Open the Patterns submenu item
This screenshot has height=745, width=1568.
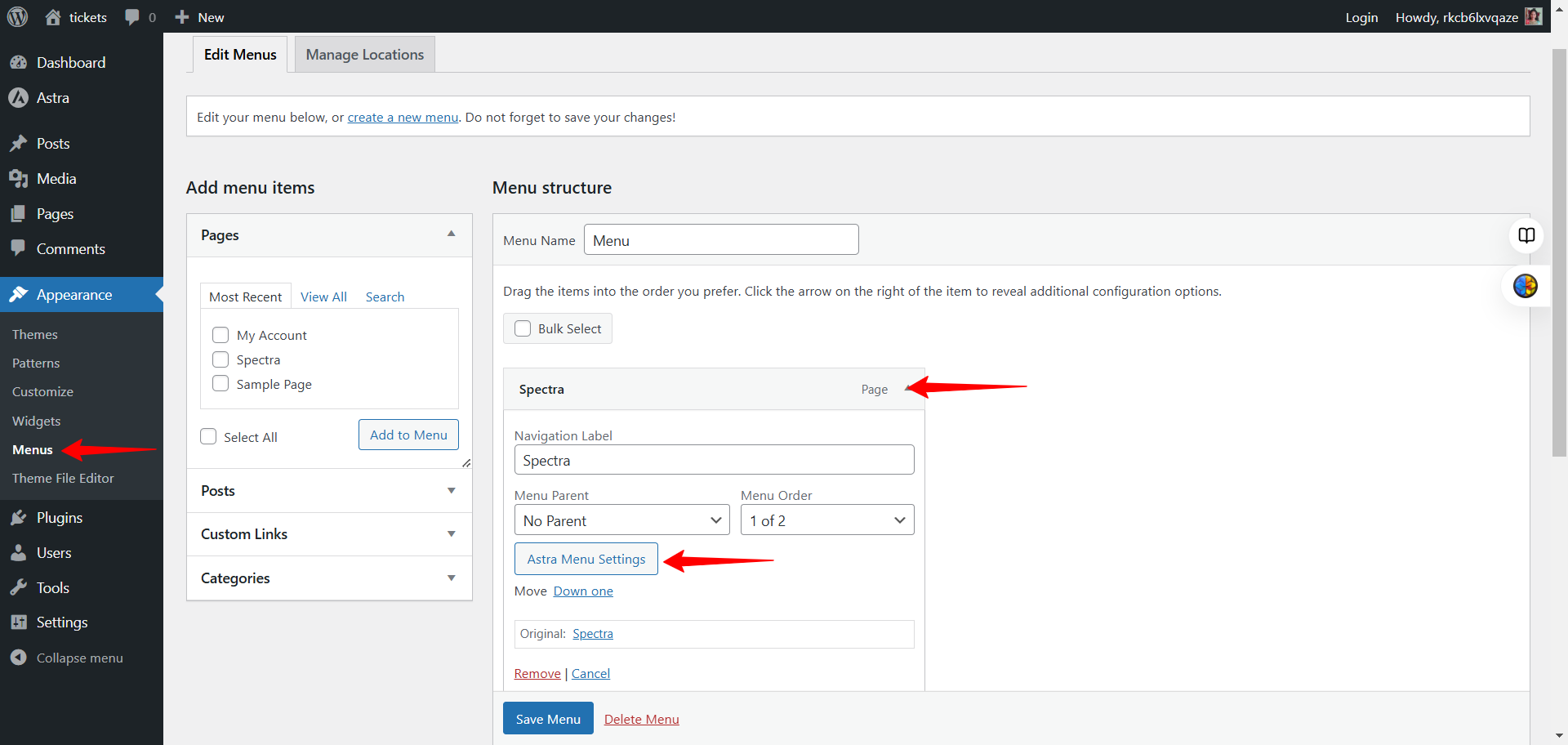[x=36, y=364]
